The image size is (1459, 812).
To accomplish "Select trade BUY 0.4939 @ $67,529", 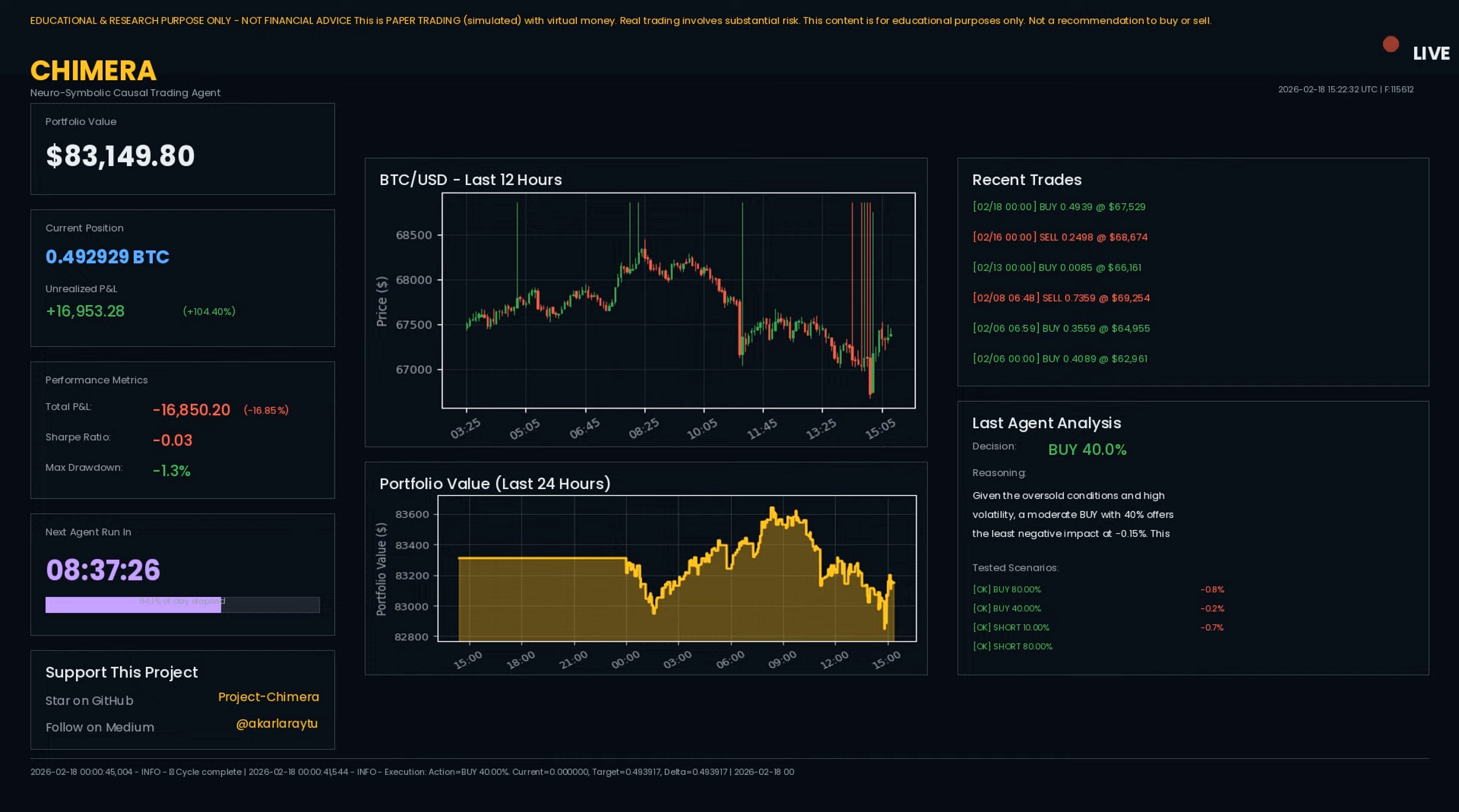I will 1058,207.
